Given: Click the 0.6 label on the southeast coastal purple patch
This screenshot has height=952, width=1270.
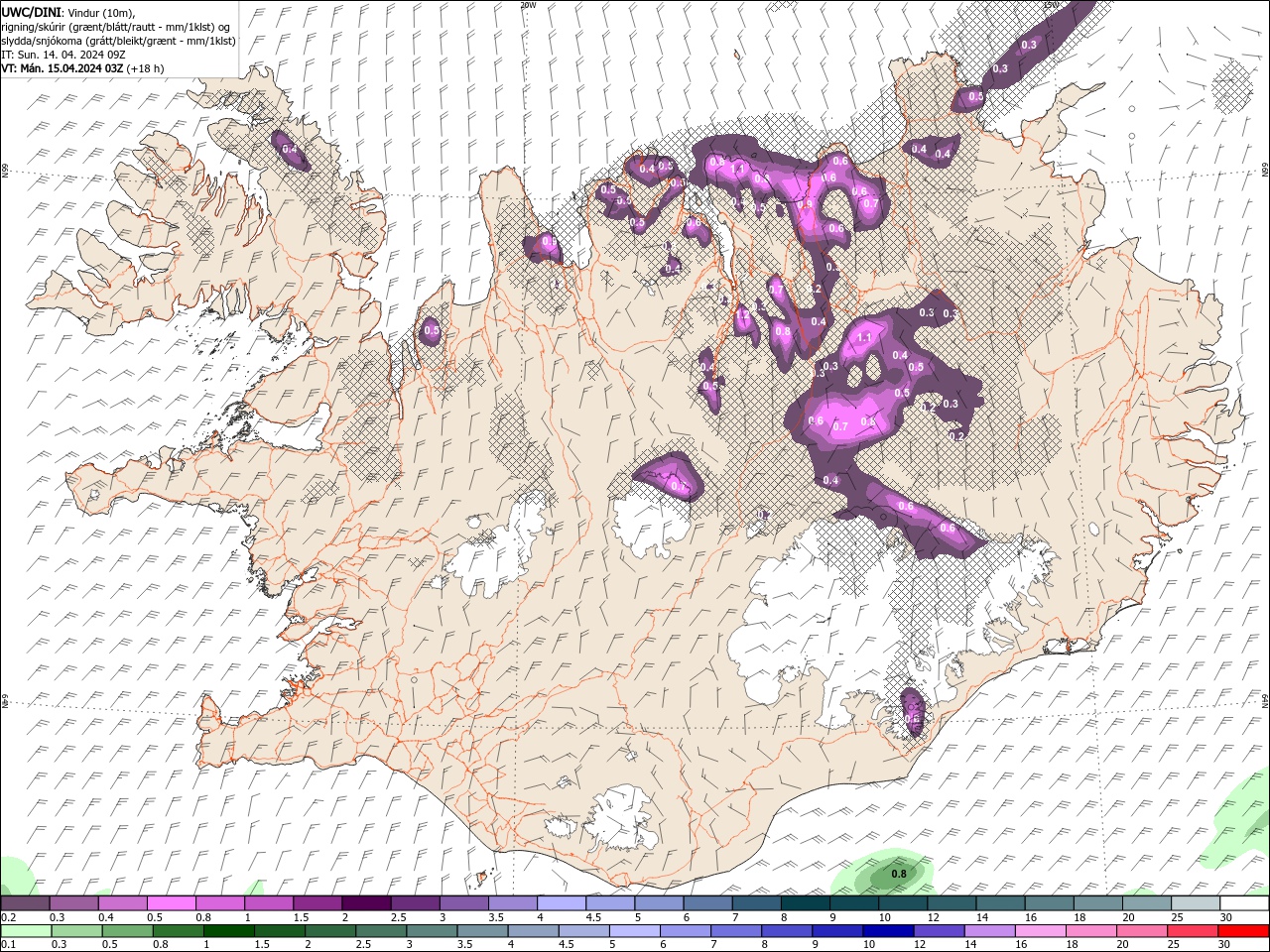Looking at the screenshot, I should pos(913,719).
